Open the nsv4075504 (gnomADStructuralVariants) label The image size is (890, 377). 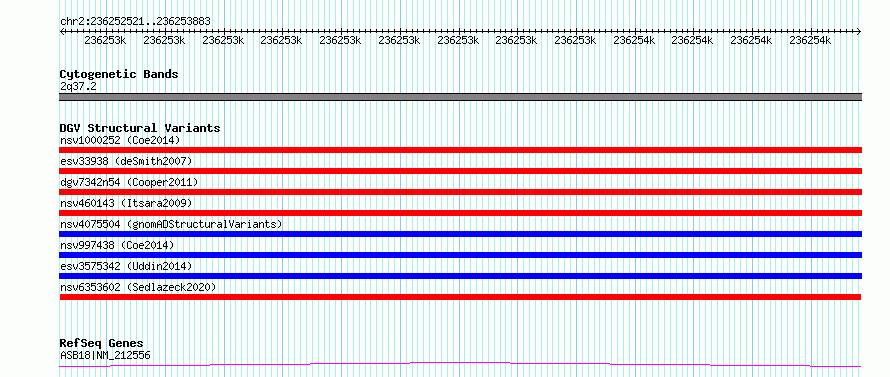click(x=171, y=224)
